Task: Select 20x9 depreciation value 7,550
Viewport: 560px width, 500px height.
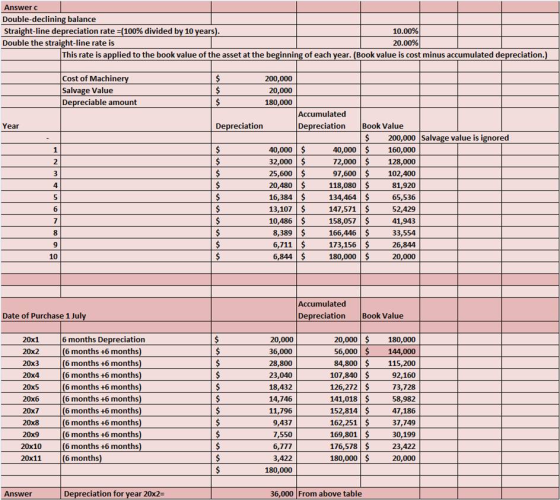Action: pos(254,434)
